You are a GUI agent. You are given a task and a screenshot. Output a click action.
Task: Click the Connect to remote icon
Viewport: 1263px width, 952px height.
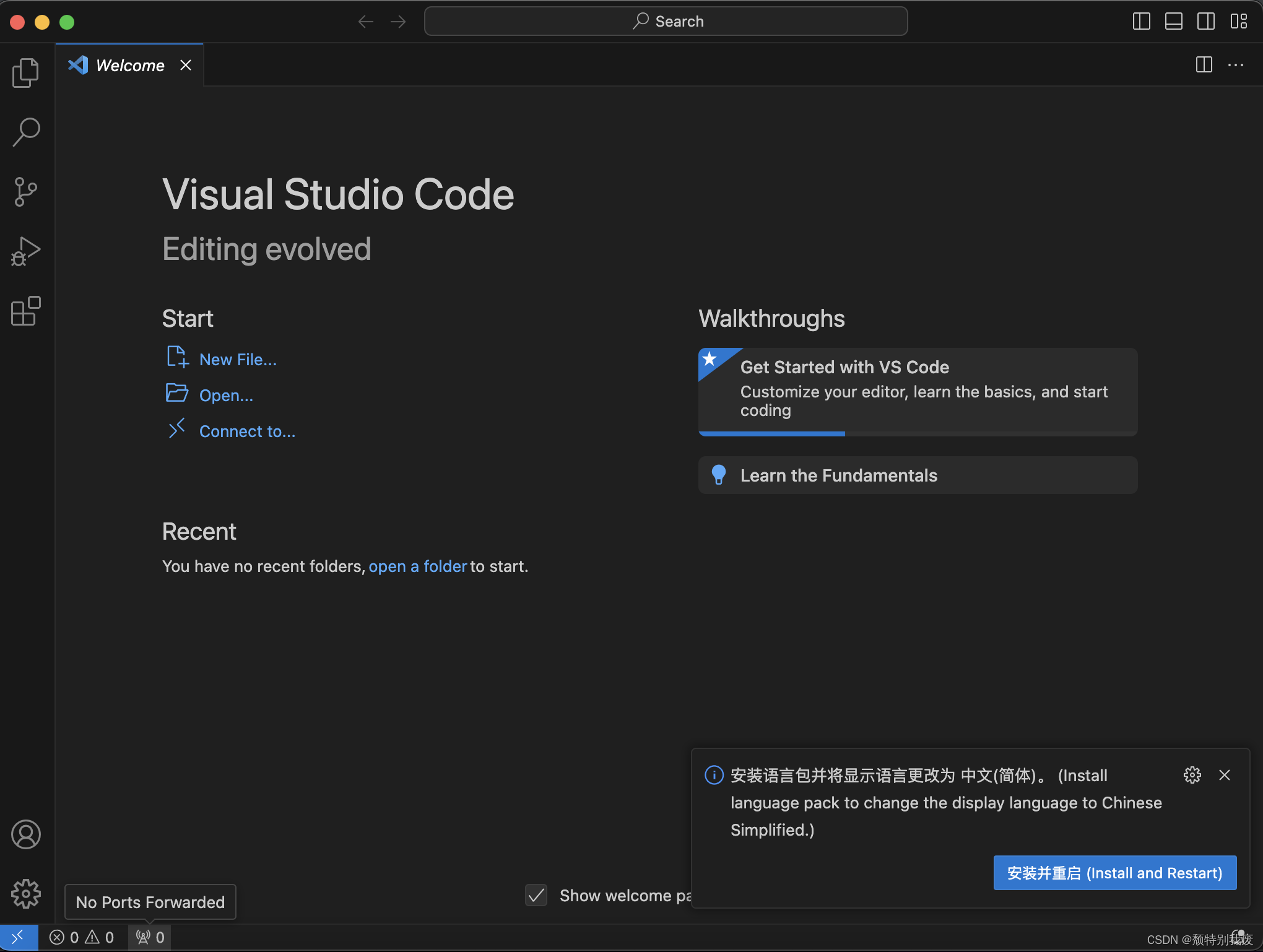point(177,428)
